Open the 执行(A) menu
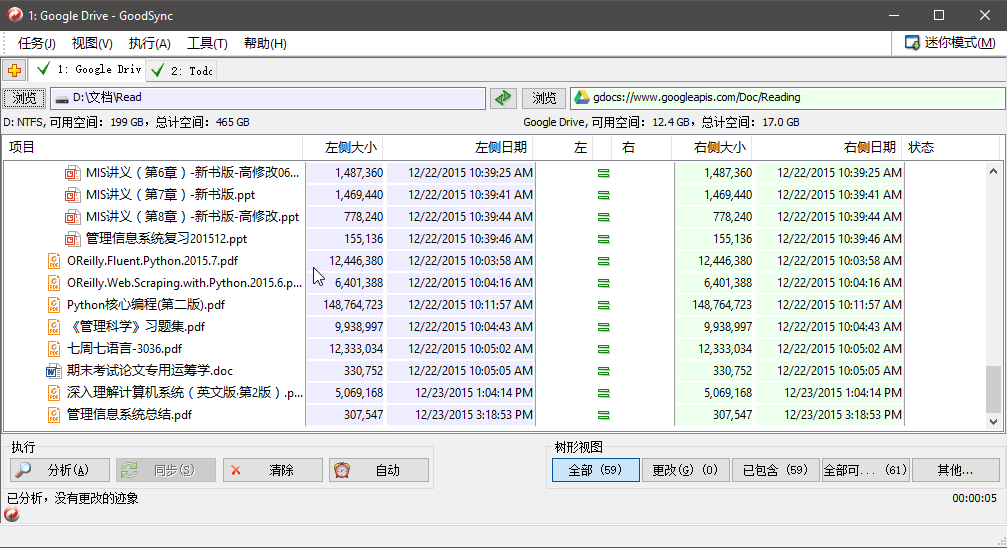This screenshot has height=548, width=1007. (x=149, y=43)
